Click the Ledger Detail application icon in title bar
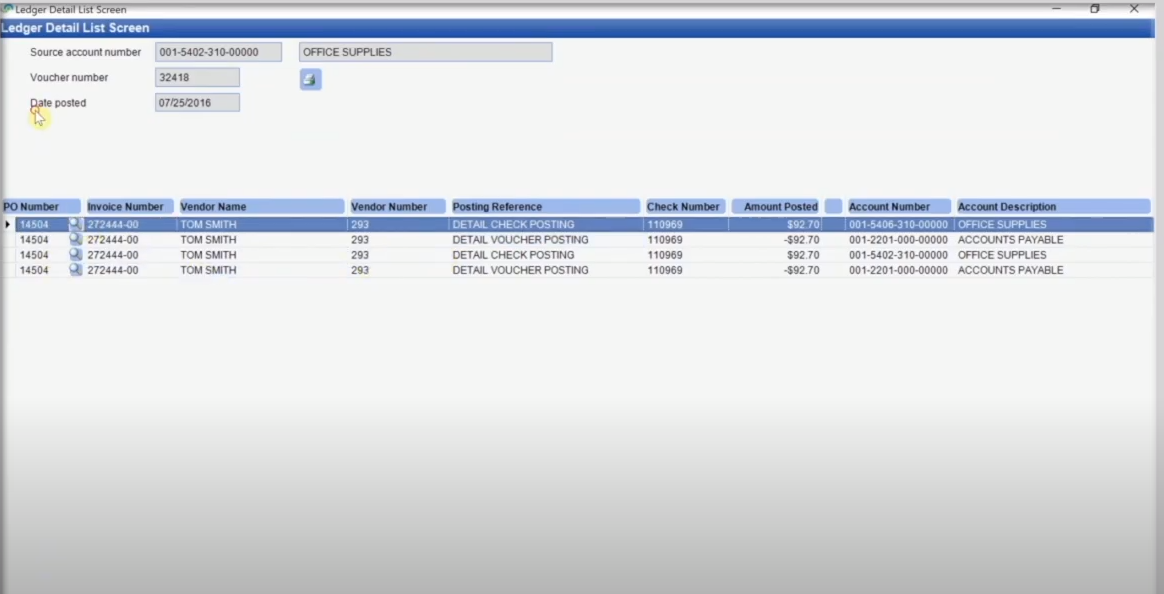The width and height of the screenshot is (1164, 594). pyautogui.click(x=9, y=9)
